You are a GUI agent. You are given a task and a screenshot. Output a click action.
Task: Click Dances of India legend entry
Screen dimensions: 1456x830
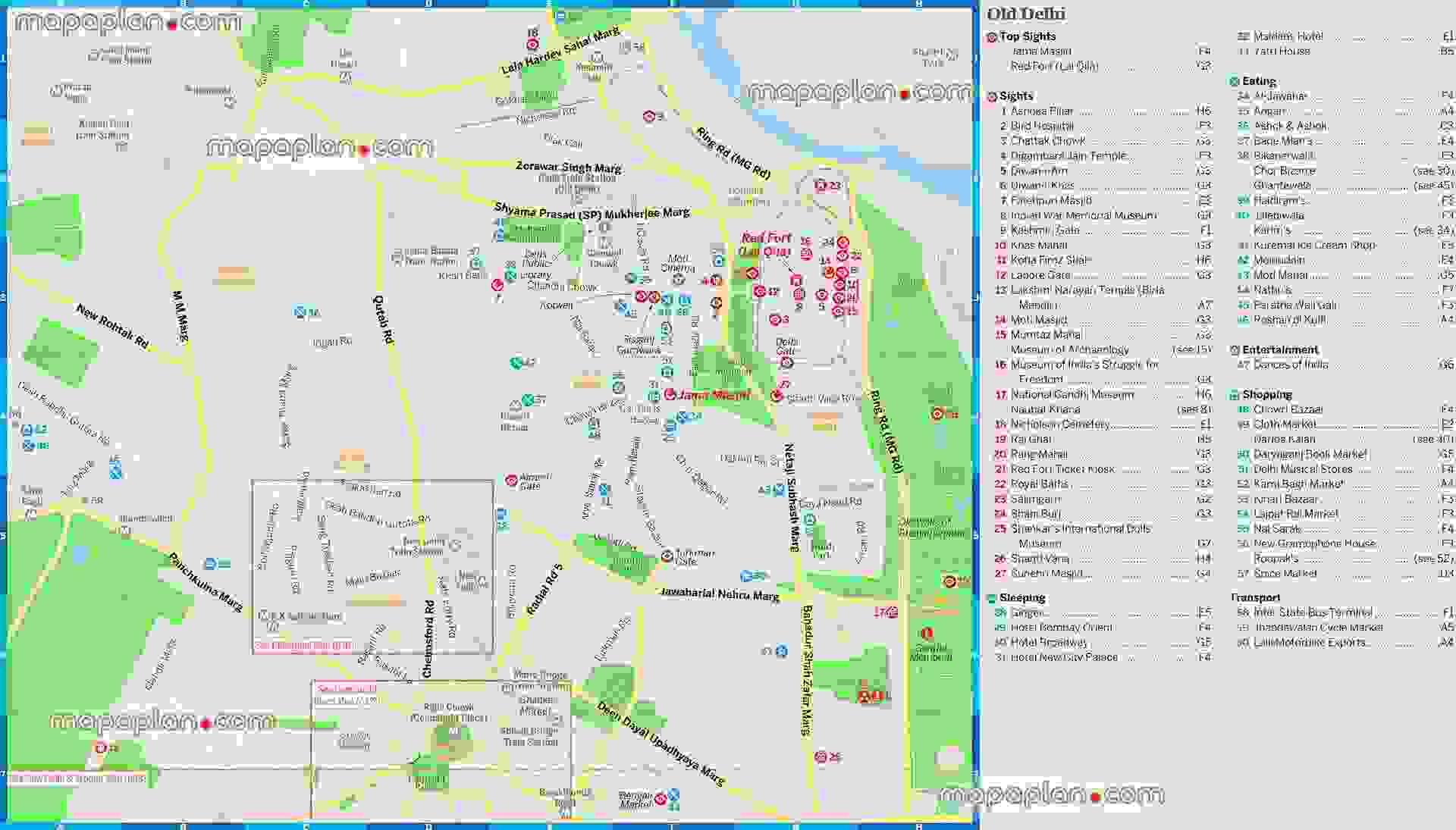[x=1345, y=365]
